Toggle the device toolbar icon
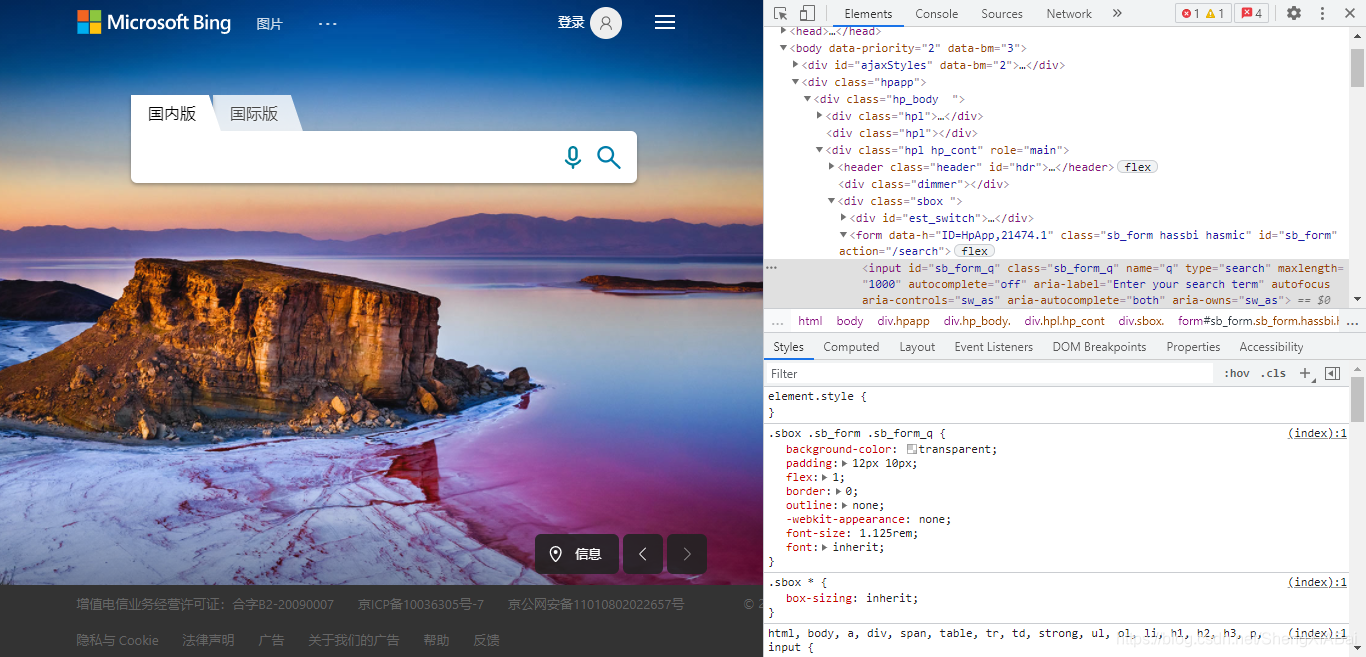 pos(807,13)
